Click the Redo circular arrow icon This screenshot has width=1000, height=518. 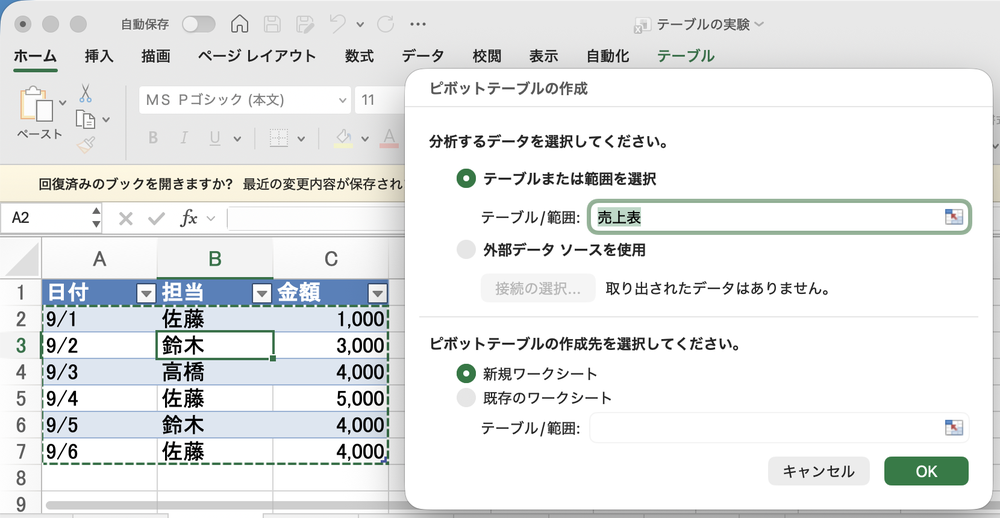385,24
